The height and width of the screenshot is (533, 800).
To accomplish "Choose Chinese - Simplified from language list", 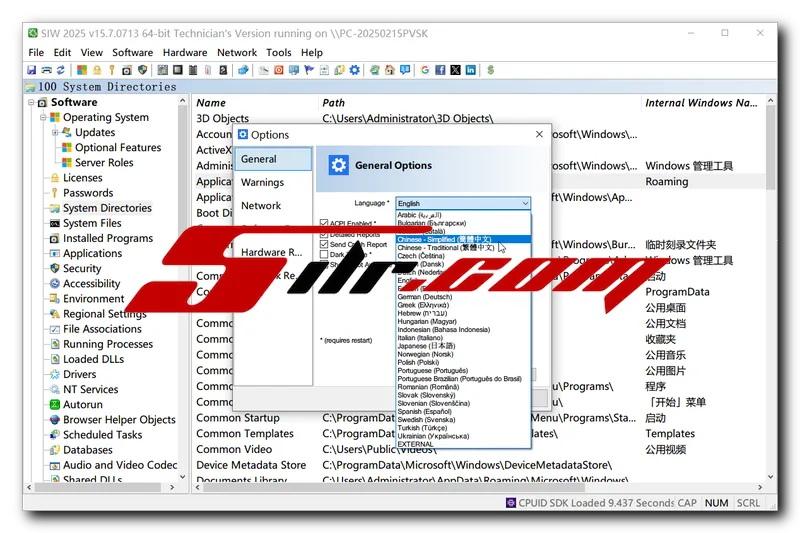I will click(463, 239).
